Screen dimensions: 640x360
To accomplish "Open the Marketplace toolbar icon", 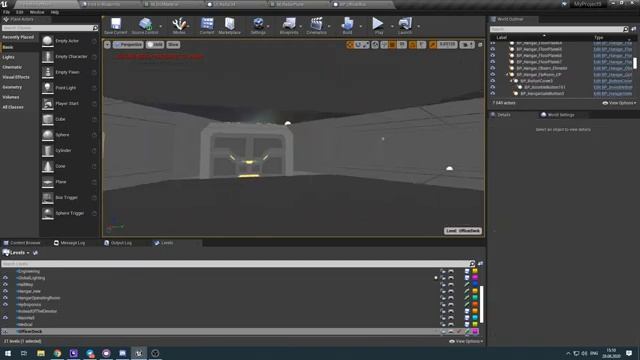I will (229, 24).
